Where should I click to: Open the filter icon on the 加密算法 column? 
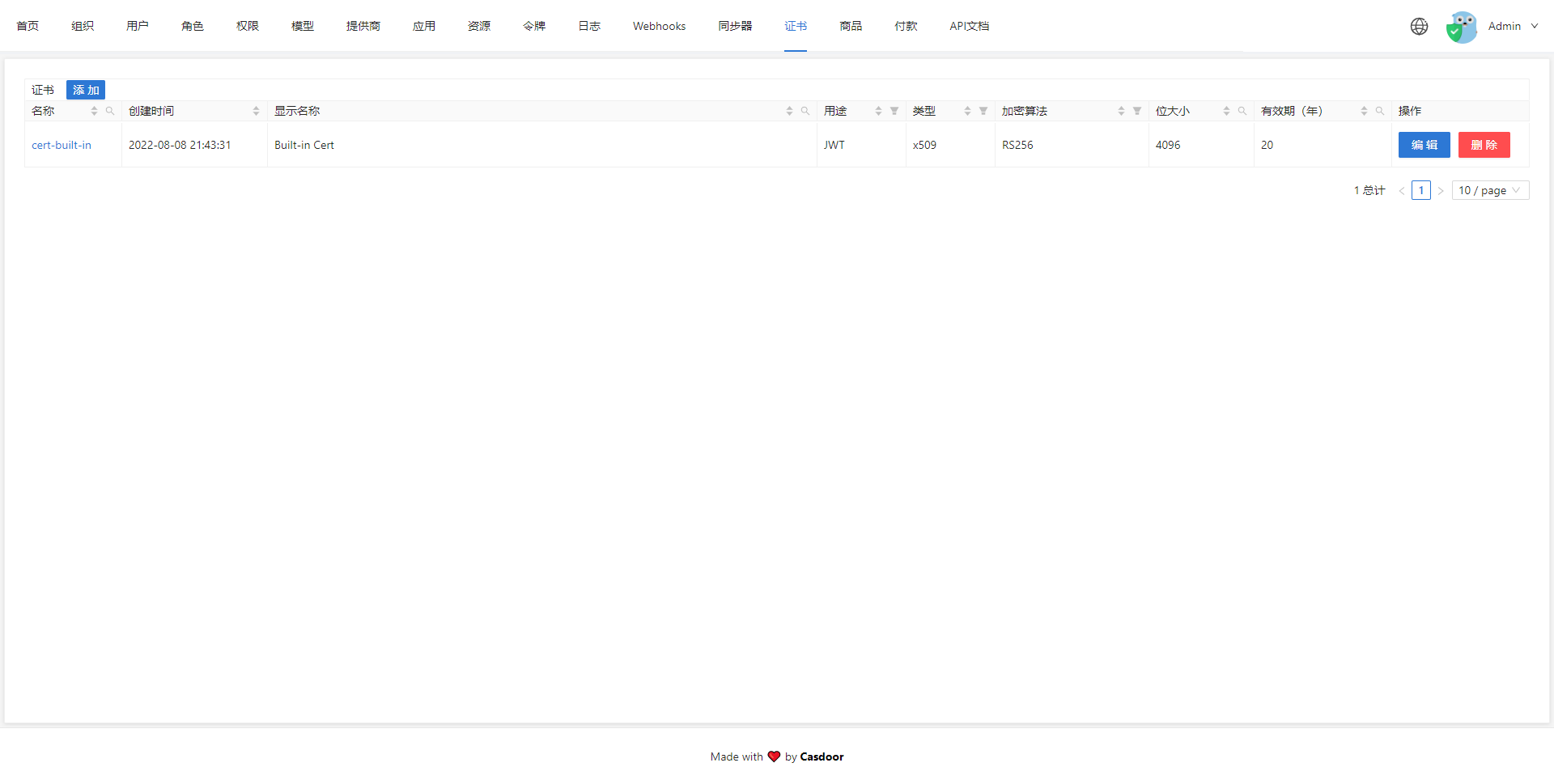[1136, 111]
